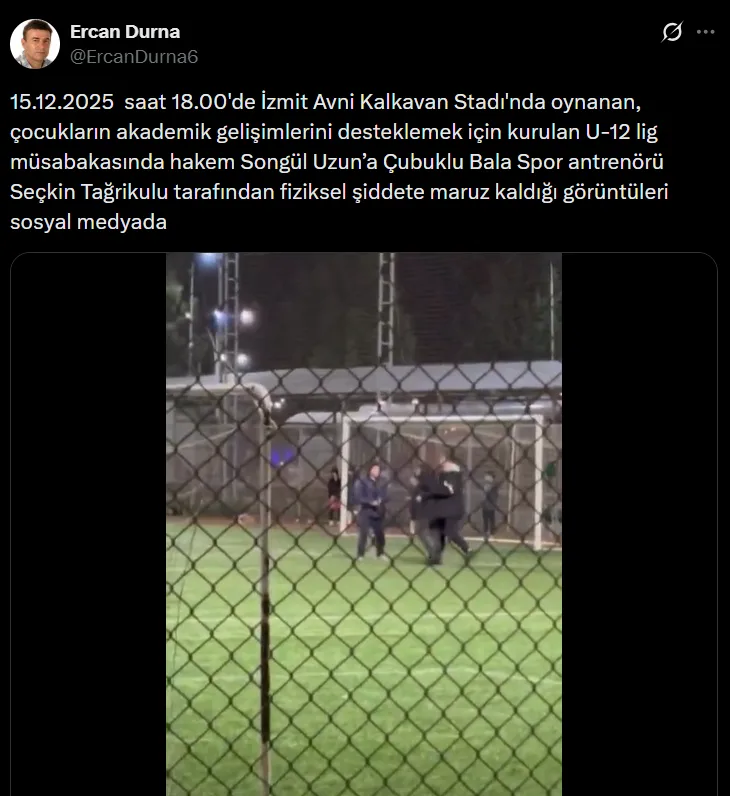This screenshot has height=796, width=730.
Task: Click the name Songül Uzun'a in the post
Action: (309, 162)
